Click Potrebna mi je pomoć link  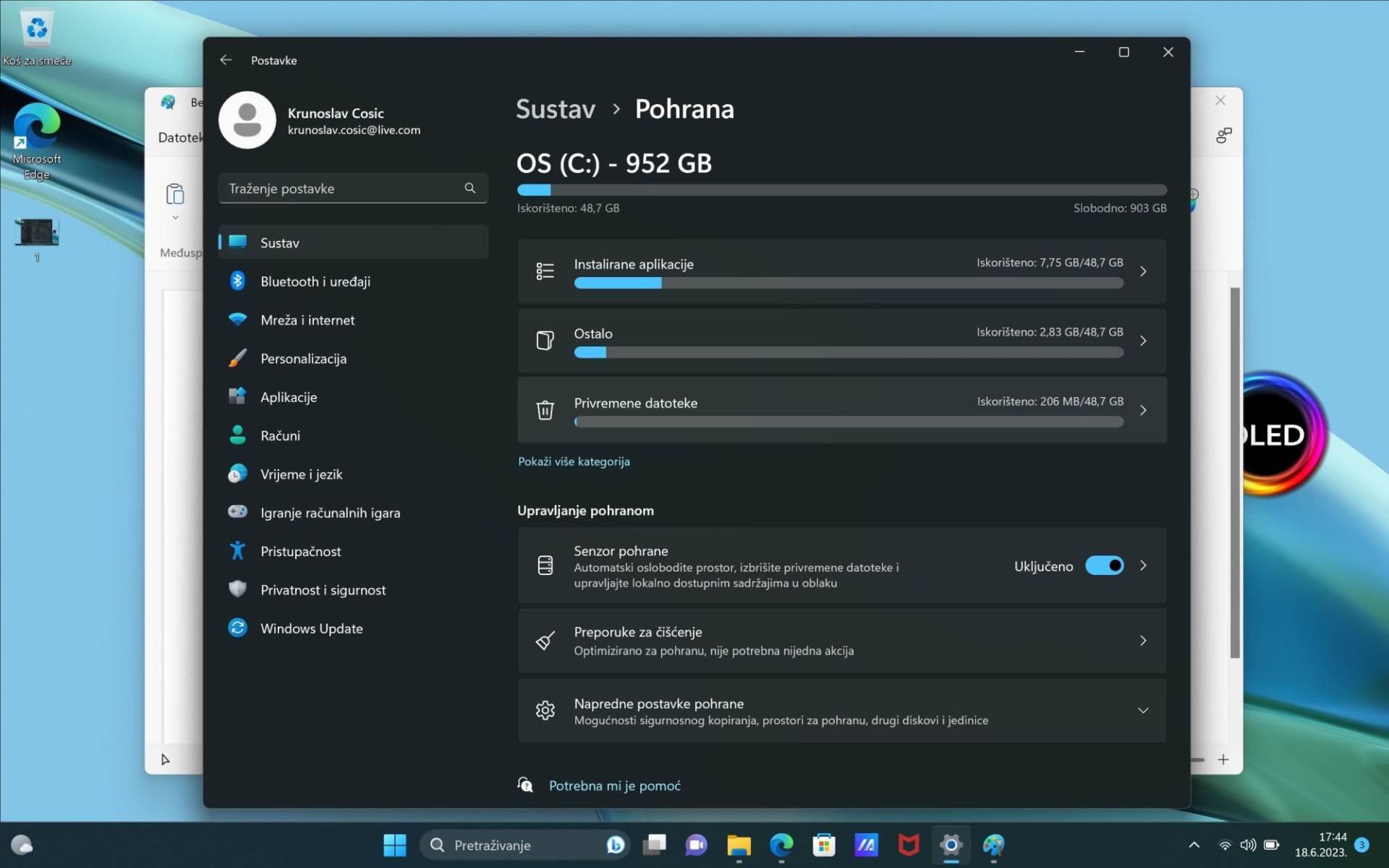click(614, 786)
